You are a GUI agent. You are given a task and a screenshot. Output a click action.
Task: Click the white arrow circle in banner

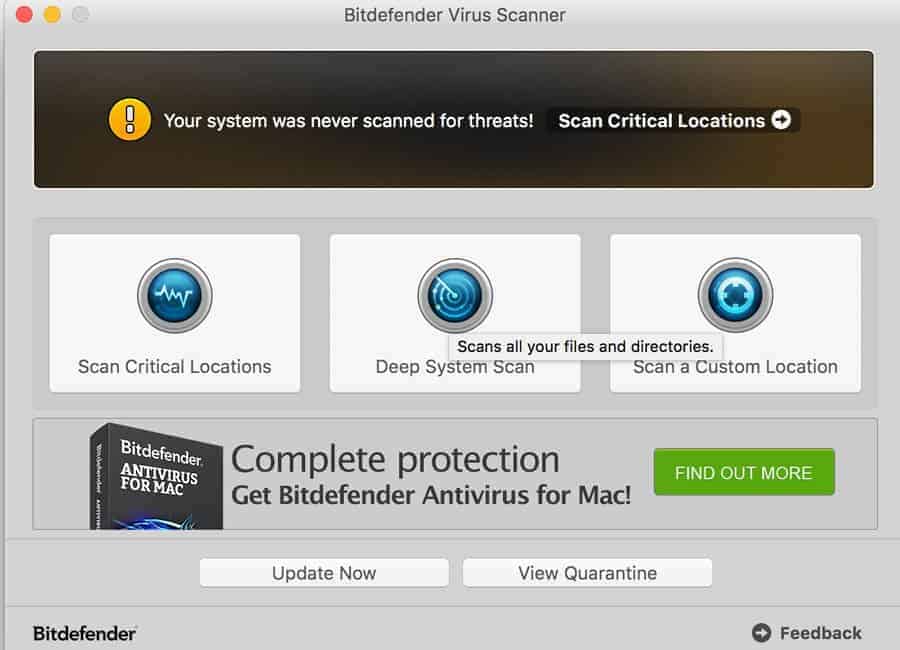pyautogui.click(x=781, y=119)
